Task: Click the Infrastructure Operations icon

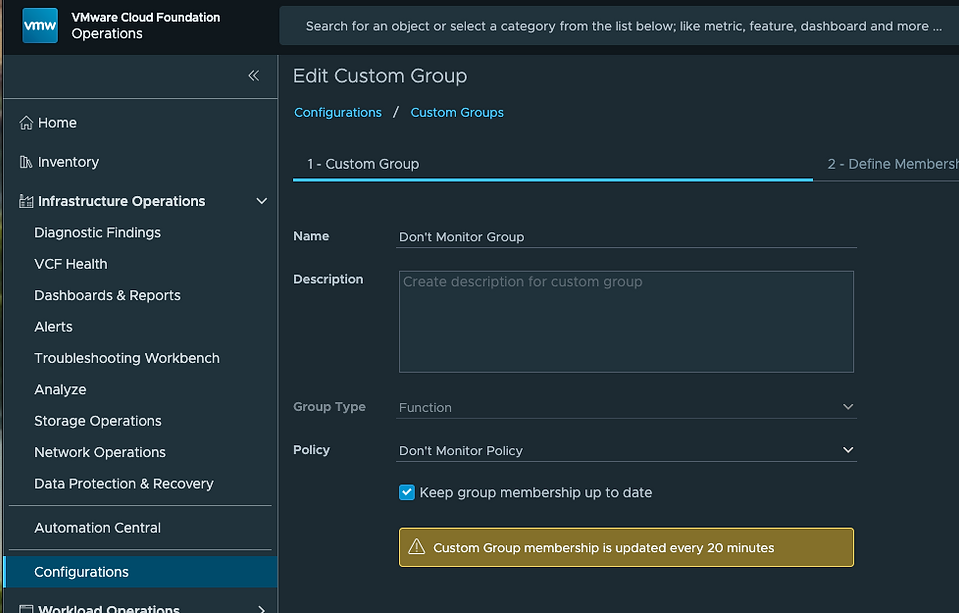Action: click(26, 201)
